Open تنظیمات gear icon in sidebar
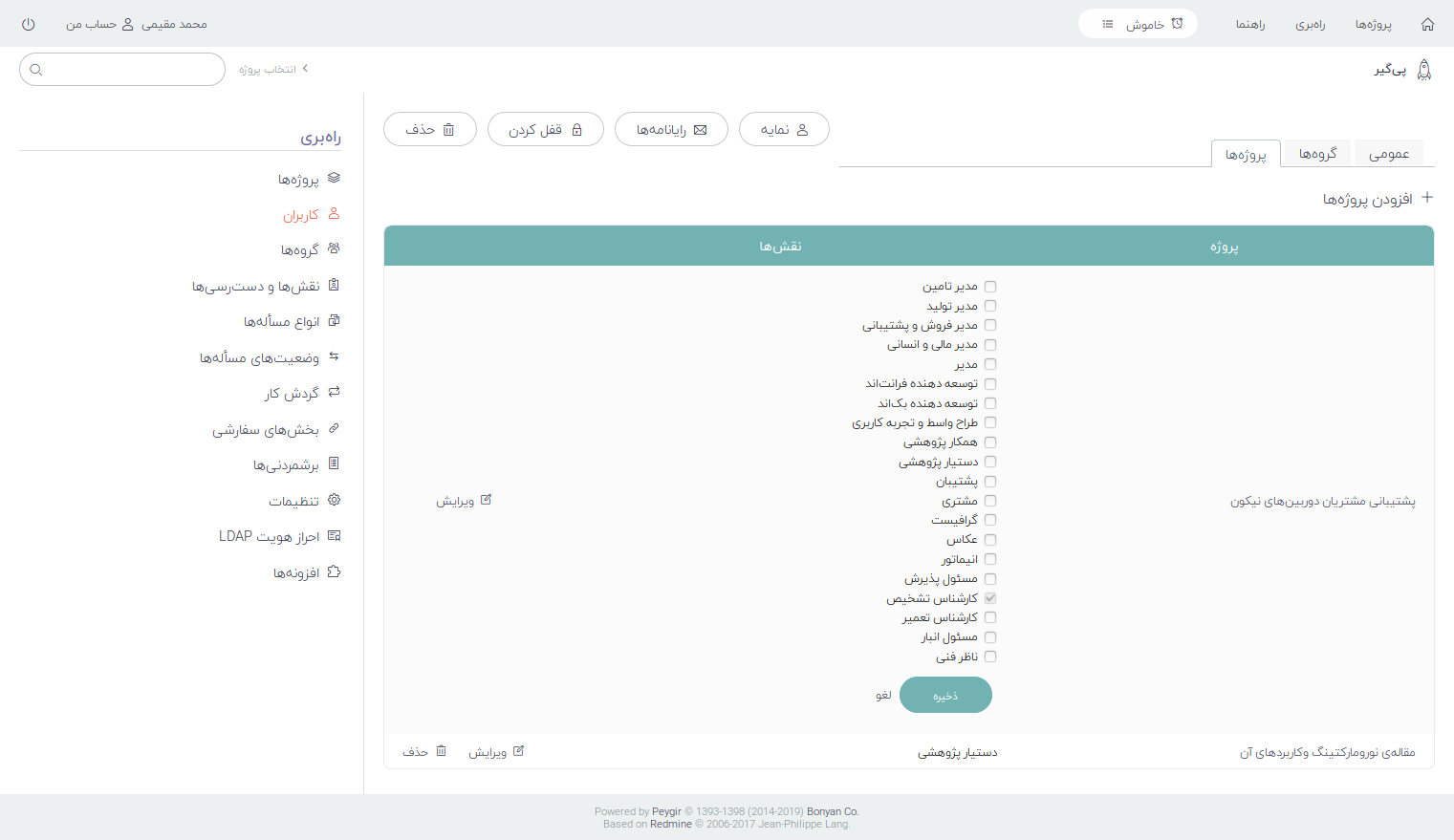1454x840 pixels. (x=334, y=500)
